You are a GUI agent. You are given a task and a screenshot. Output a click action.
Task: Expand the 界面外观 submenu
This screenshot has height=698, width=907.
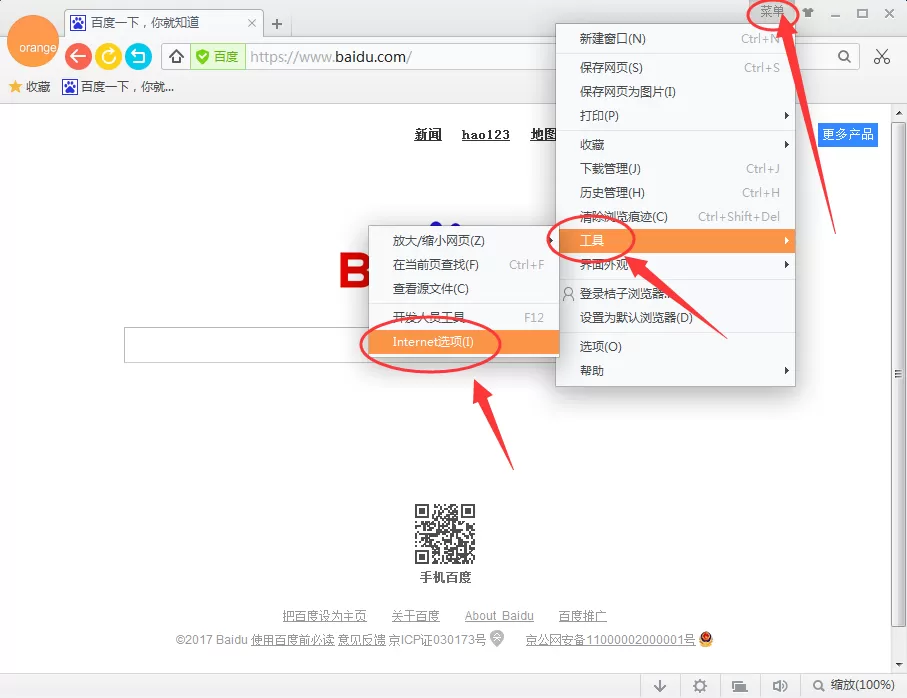pos(676,265)
